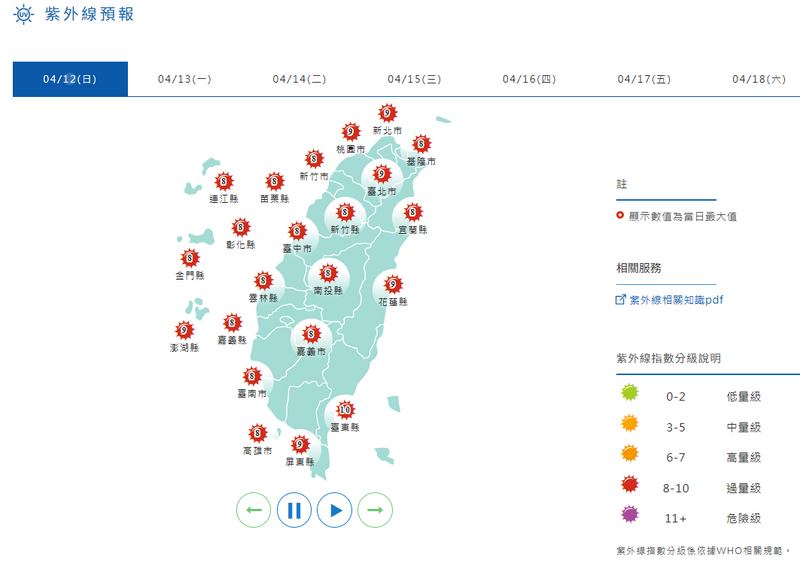Screen dimensions: 800x563
Task: Switch to the 04/13 Monday tab
Action: [185, 79]
